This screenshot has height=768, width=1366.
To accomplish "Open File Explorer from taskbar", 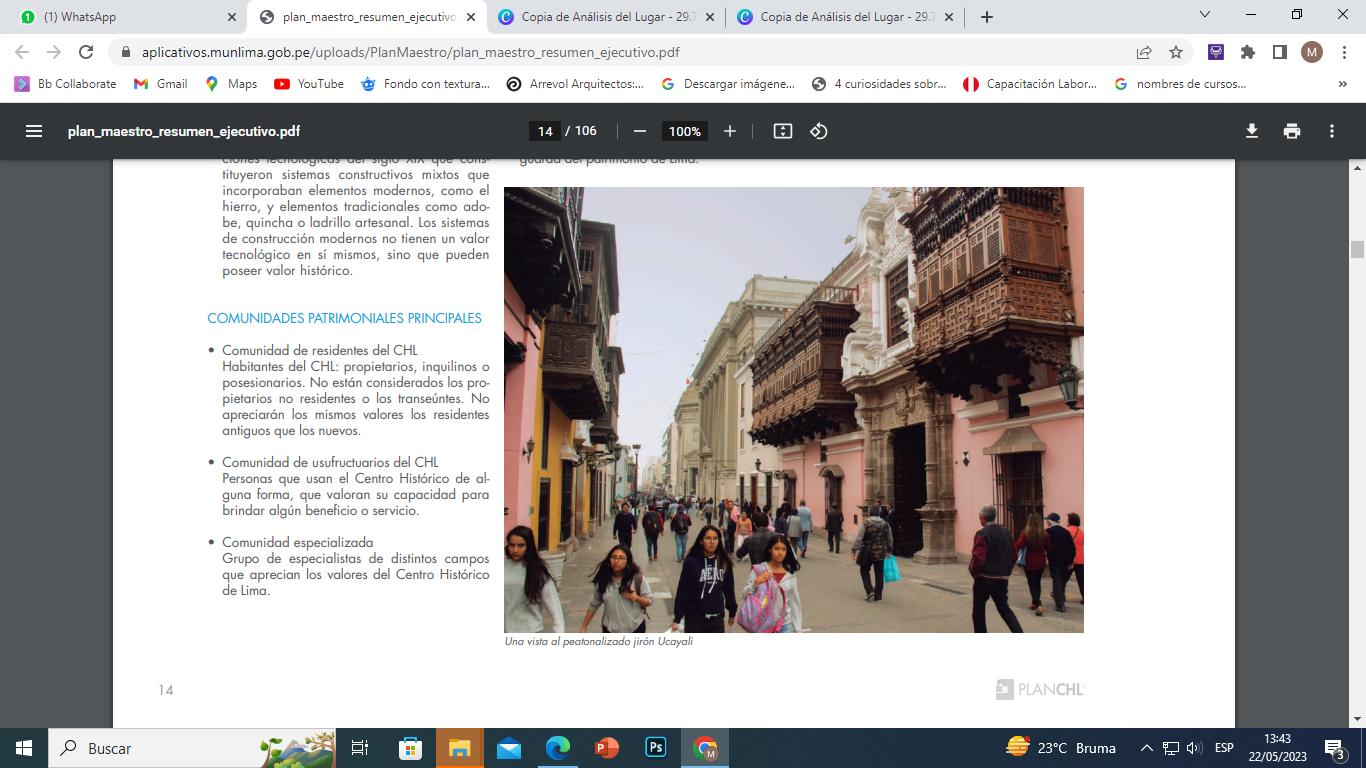I will coord(459,748).
